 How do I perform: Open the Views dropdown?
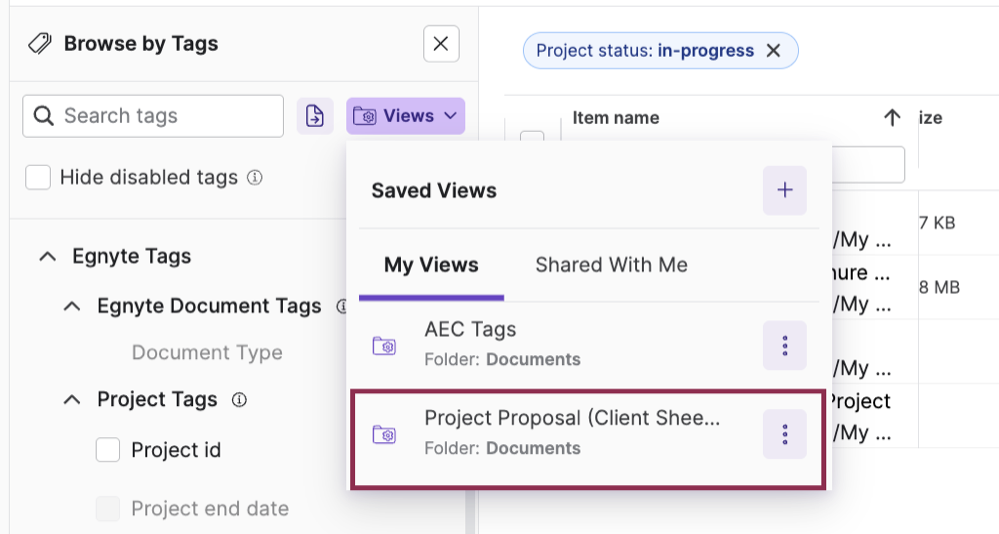click(x=406, y=116)
